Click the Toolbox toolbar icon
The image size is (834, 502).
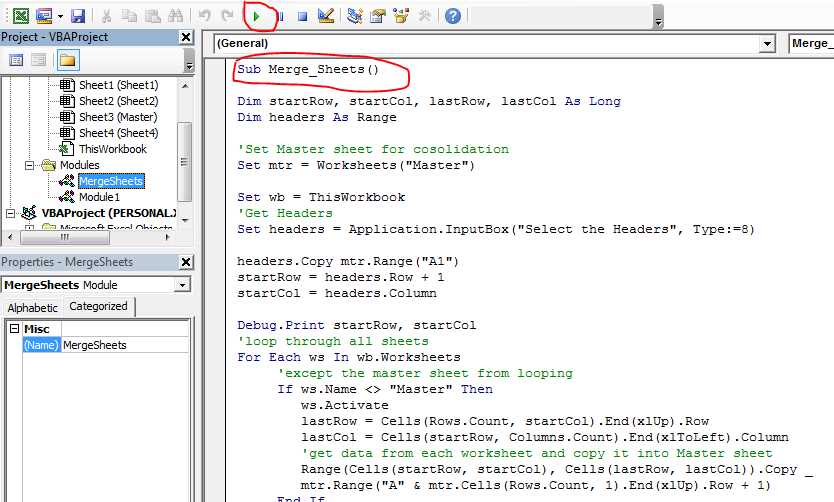(x=424, y=16)
